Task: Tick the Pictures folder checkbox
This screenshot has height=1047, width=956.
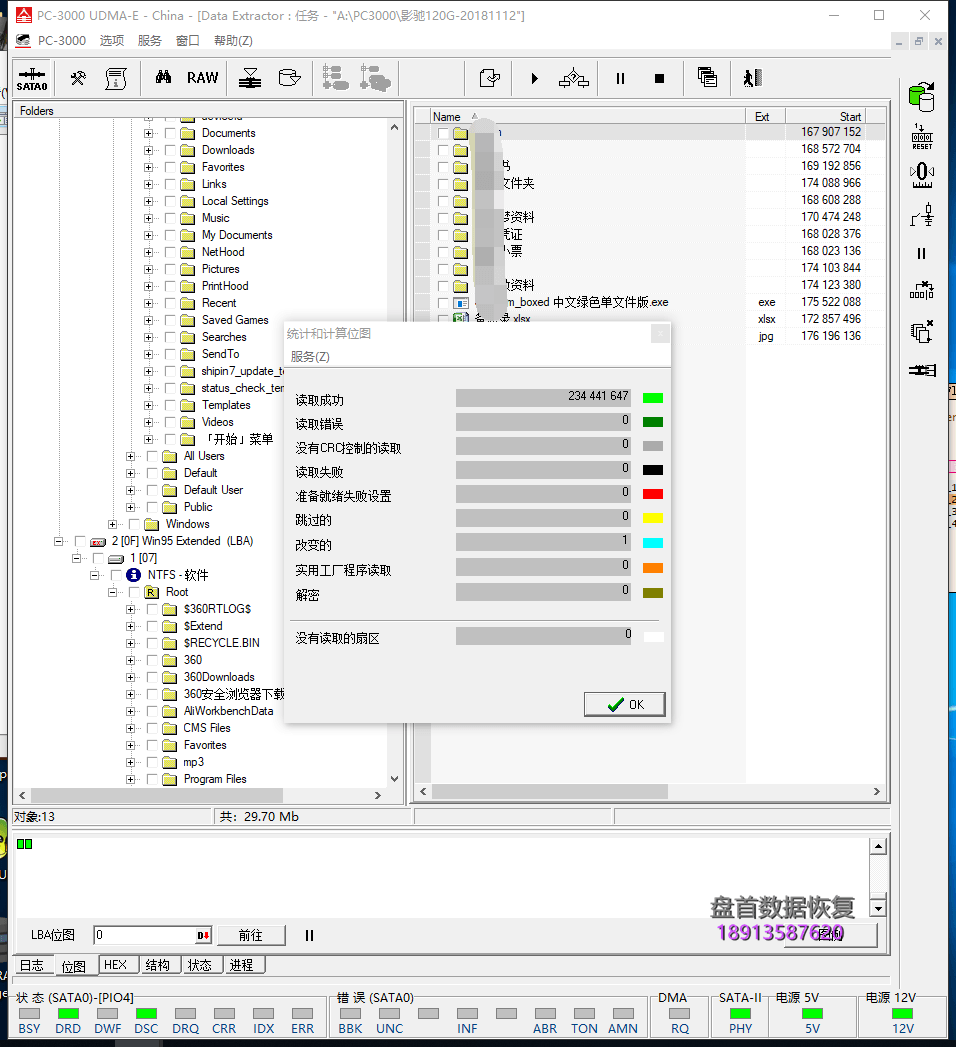Action: click(170, 269)
